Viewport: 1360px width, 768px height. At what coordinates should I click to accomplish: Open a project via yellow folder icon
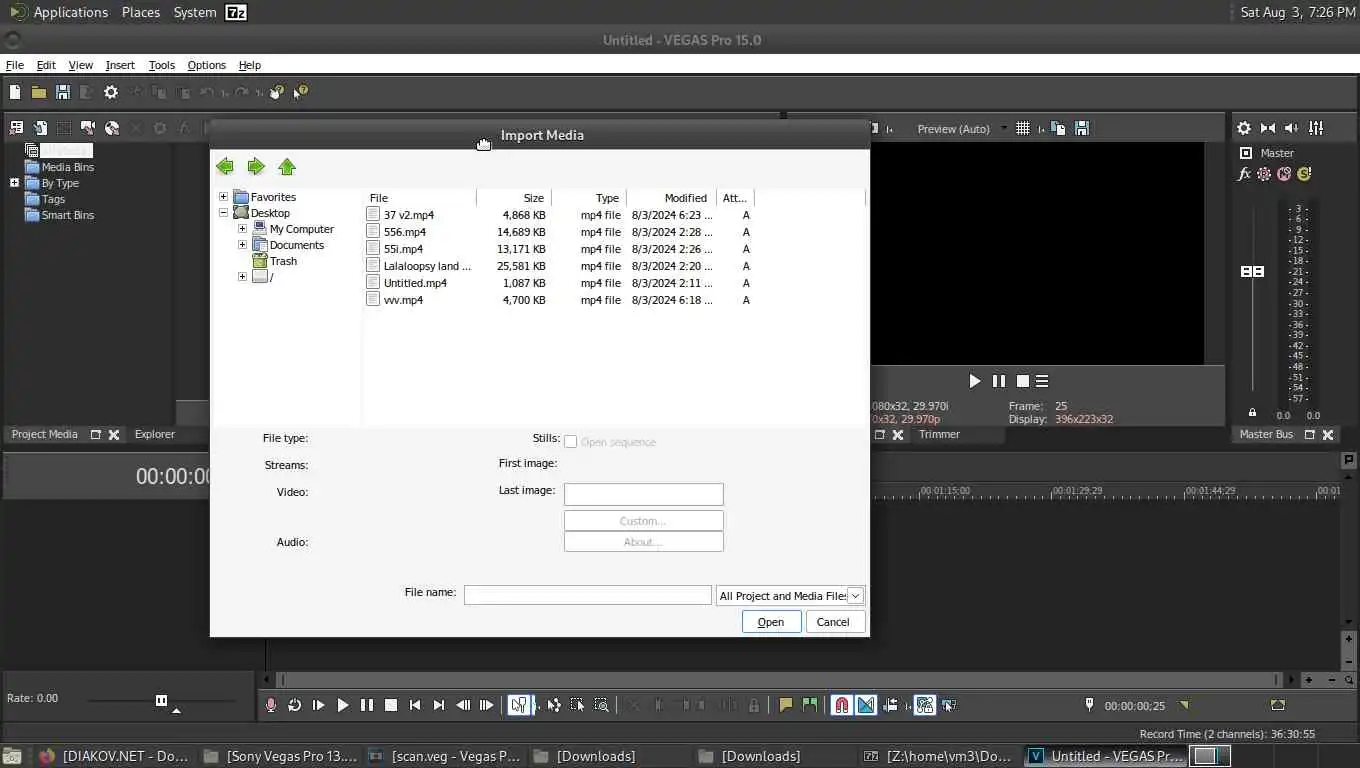click(x=38, y=92)
